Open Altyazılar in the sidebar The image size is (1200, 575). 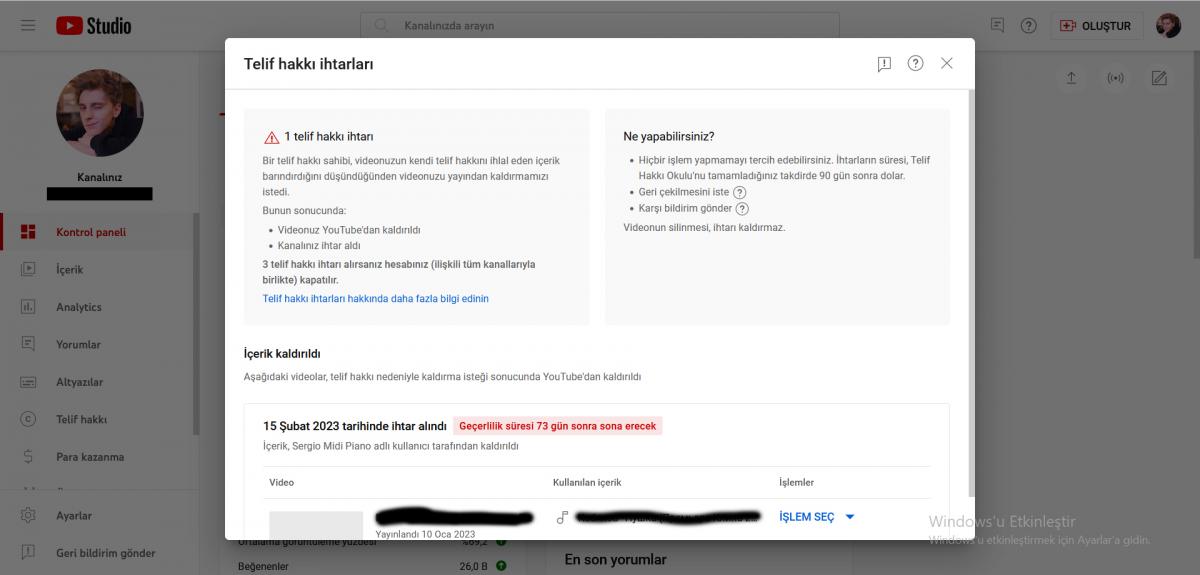[97, 382]
